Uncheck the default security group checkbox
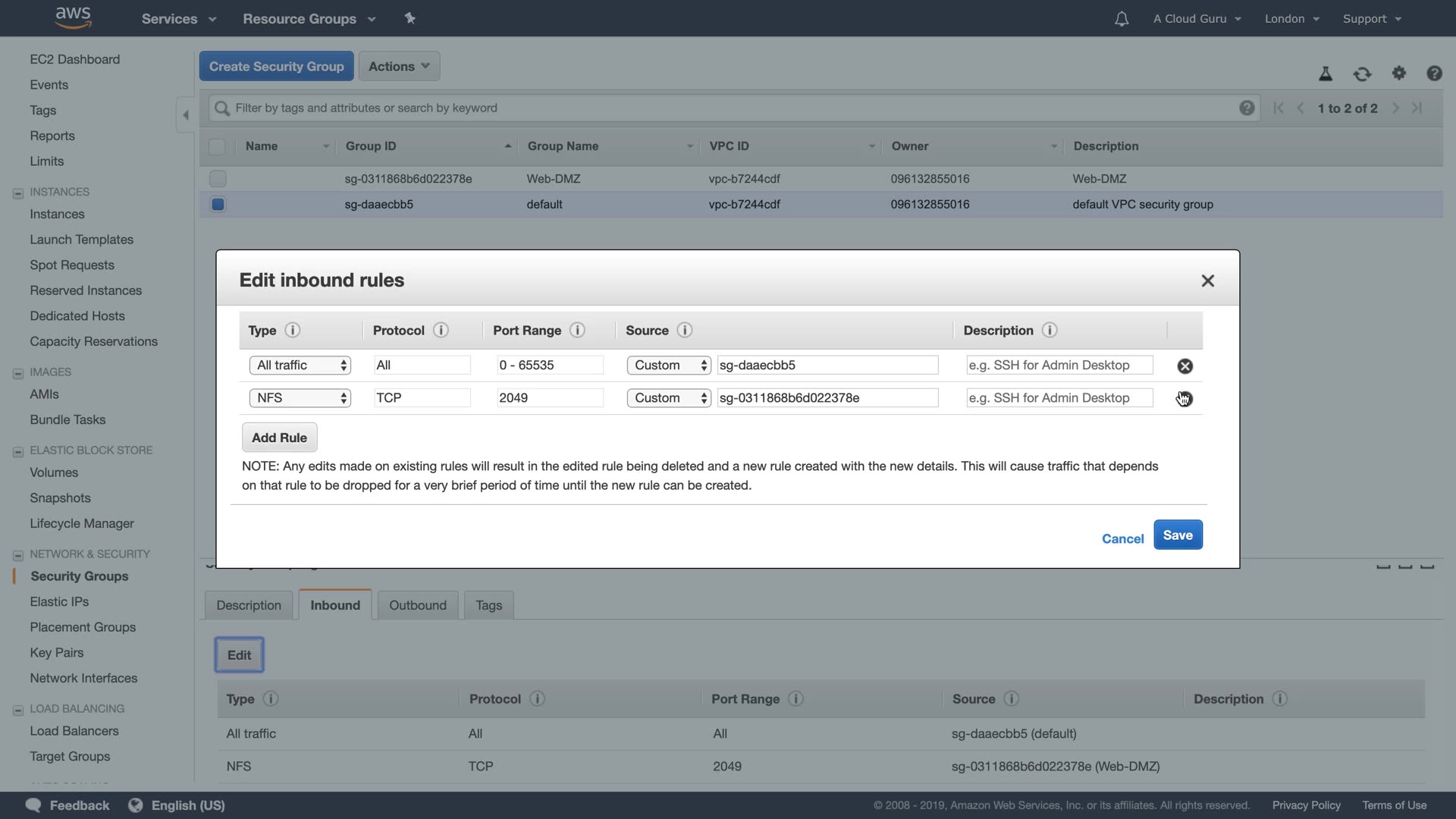 coord(218,204)
